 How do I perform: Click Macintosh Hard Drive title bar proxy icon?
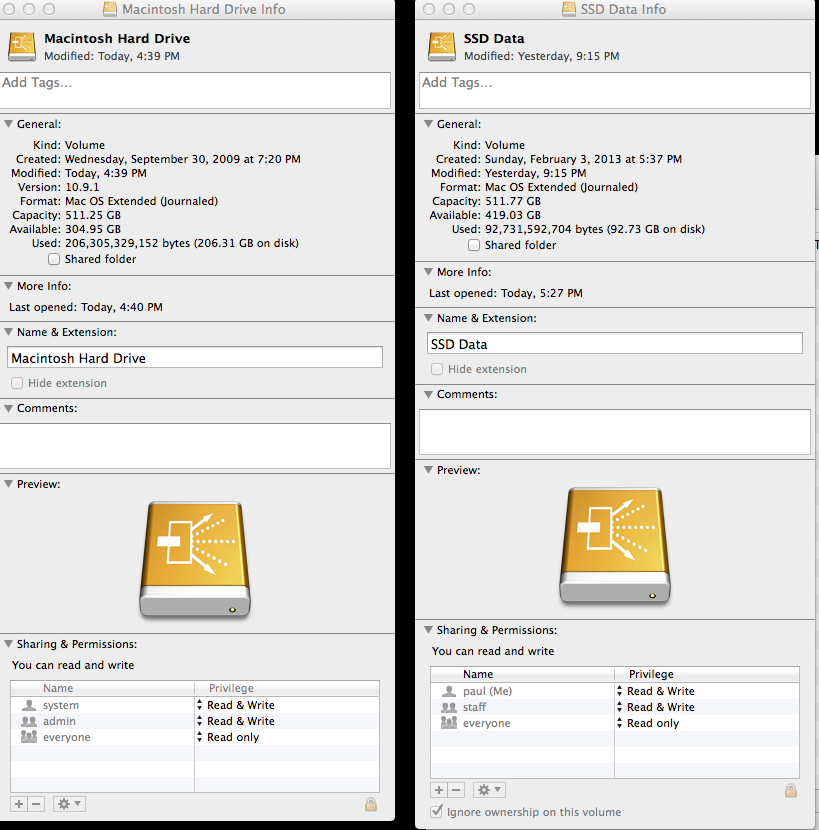click(110, 9)
